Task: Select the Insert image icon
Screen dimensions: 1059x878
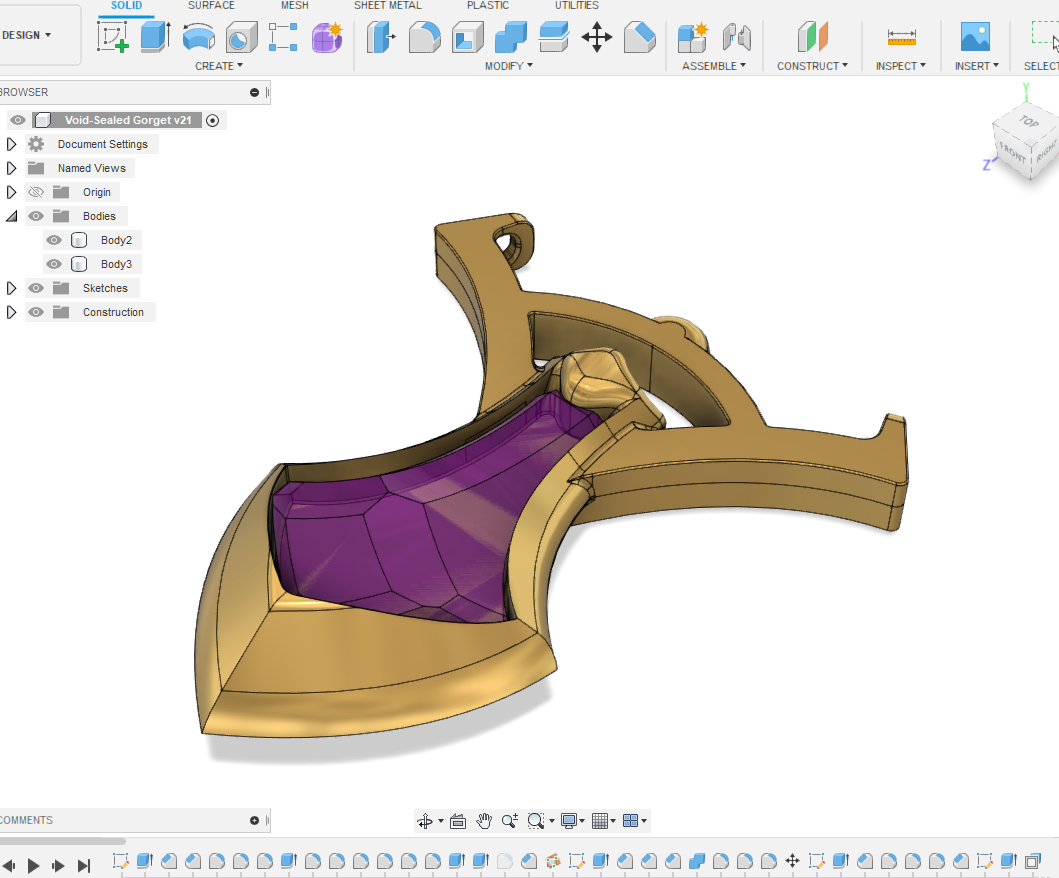Action: pyautogui.click(x=975, y=37)
